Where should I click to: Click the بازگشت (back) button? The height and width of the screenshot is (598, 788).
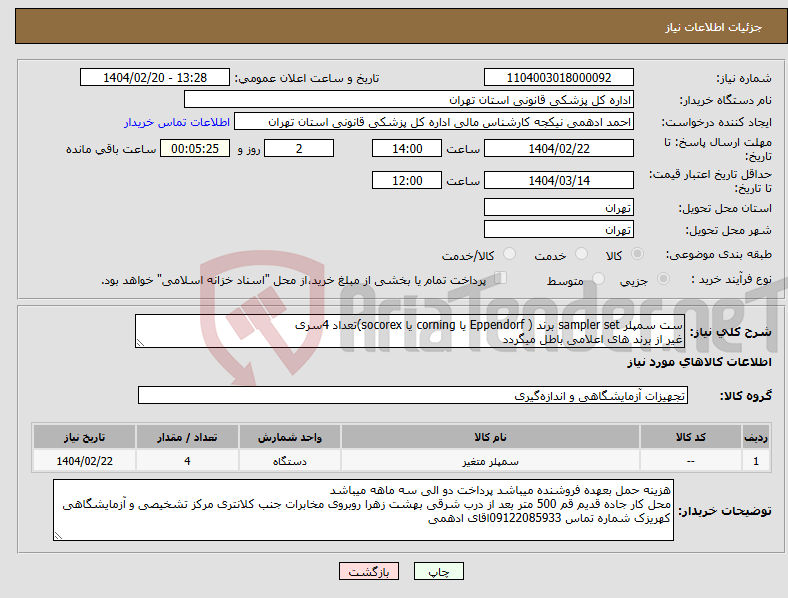(369, 571)
